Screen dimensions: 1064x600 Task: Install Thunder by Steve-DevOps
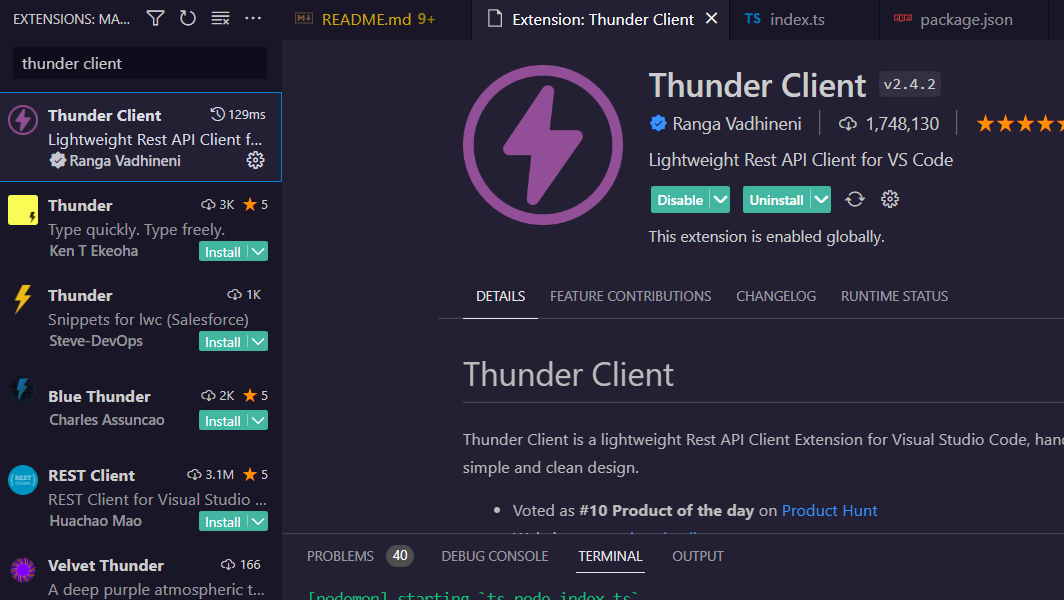tap(223, 341)
